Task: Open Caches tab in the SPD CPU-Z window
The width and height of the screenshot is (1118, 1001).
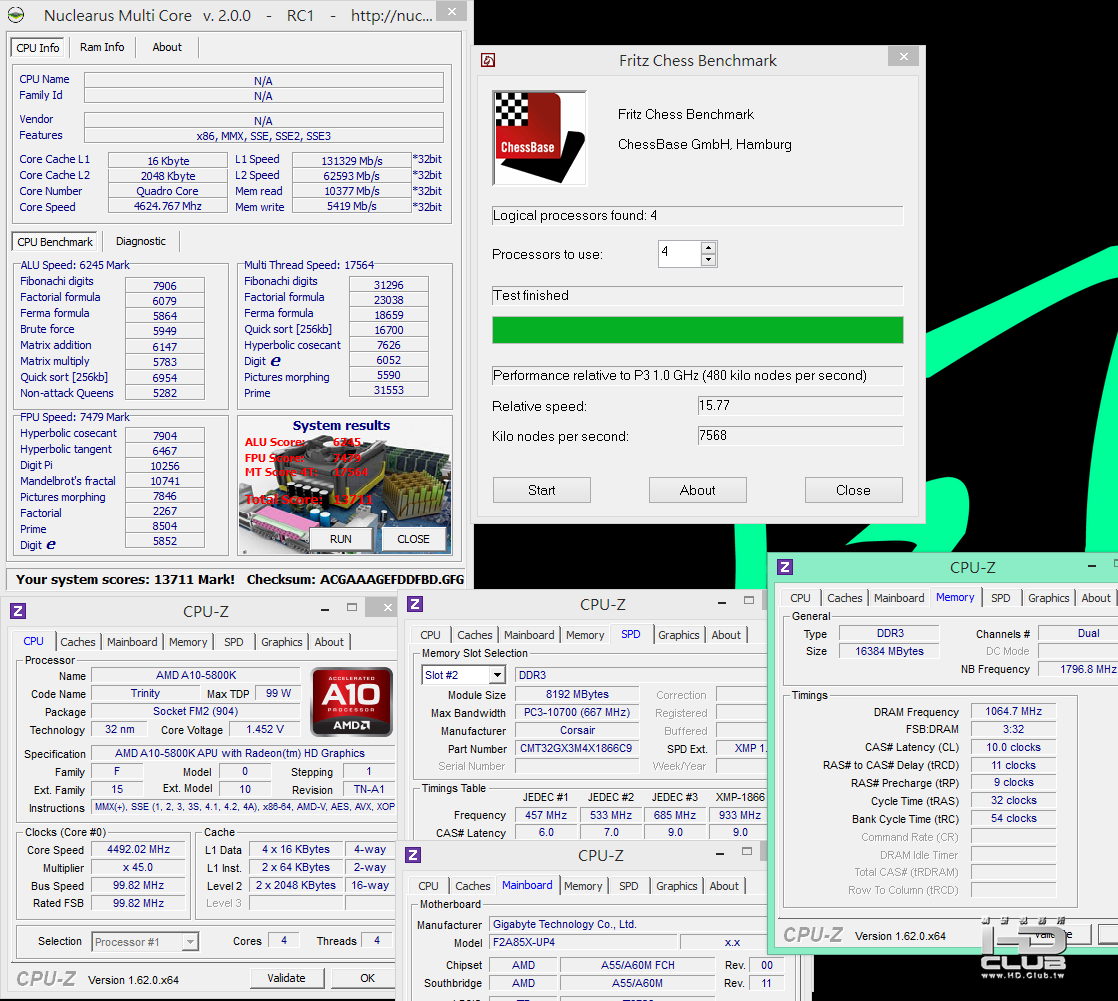Action: 475,635
